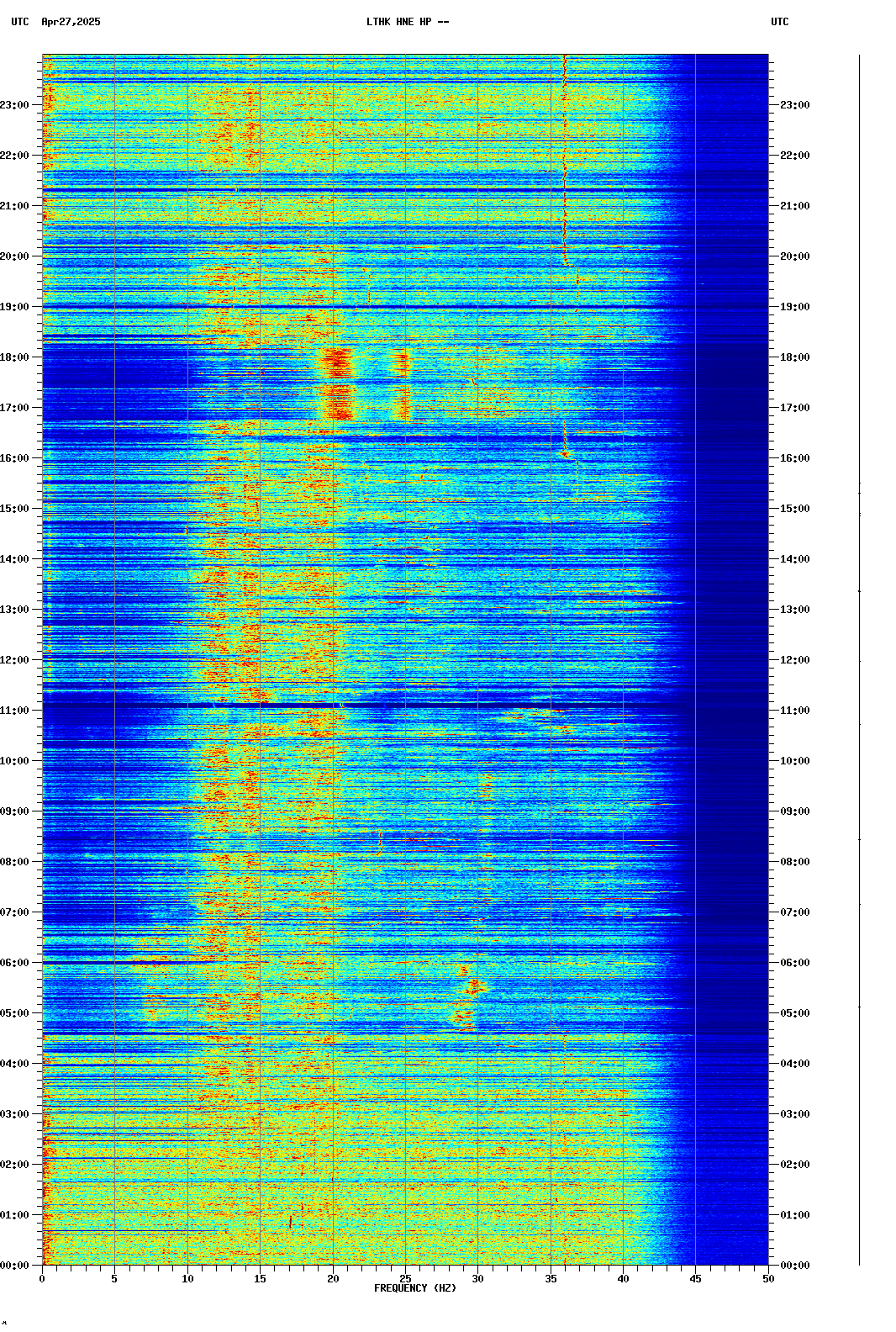Click the 10 Hz frequency tick label

click(187, 1279)
